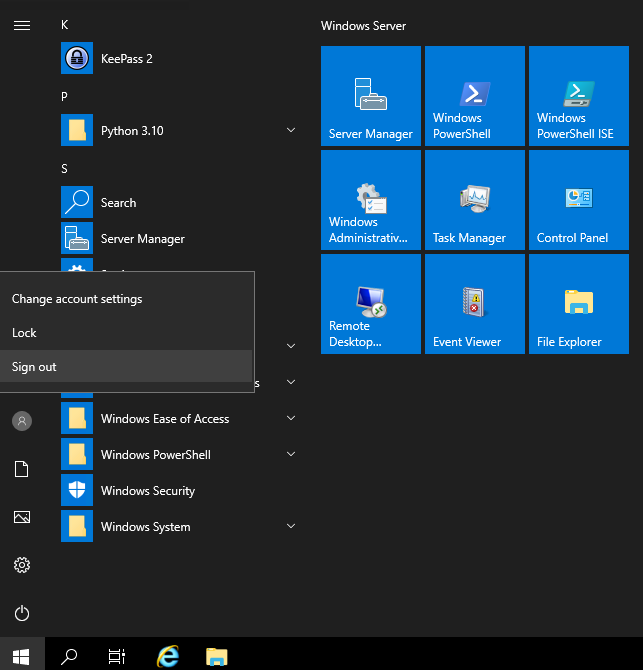Image resolution: width=643 pixels, height=670 pixels.
Task: Click the Windows Start button
Action: [x=21, y=656]
